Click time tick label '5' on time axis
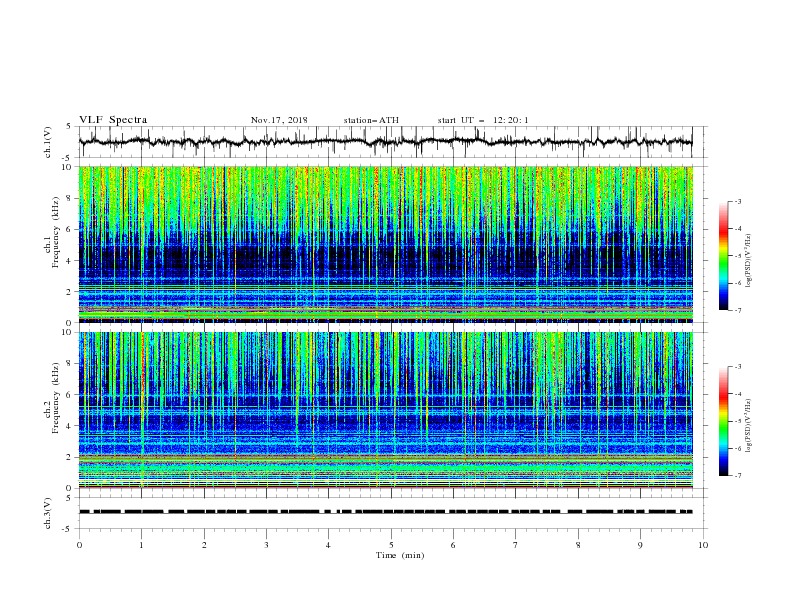The image size is (792, 612). [x=391, y=545]
